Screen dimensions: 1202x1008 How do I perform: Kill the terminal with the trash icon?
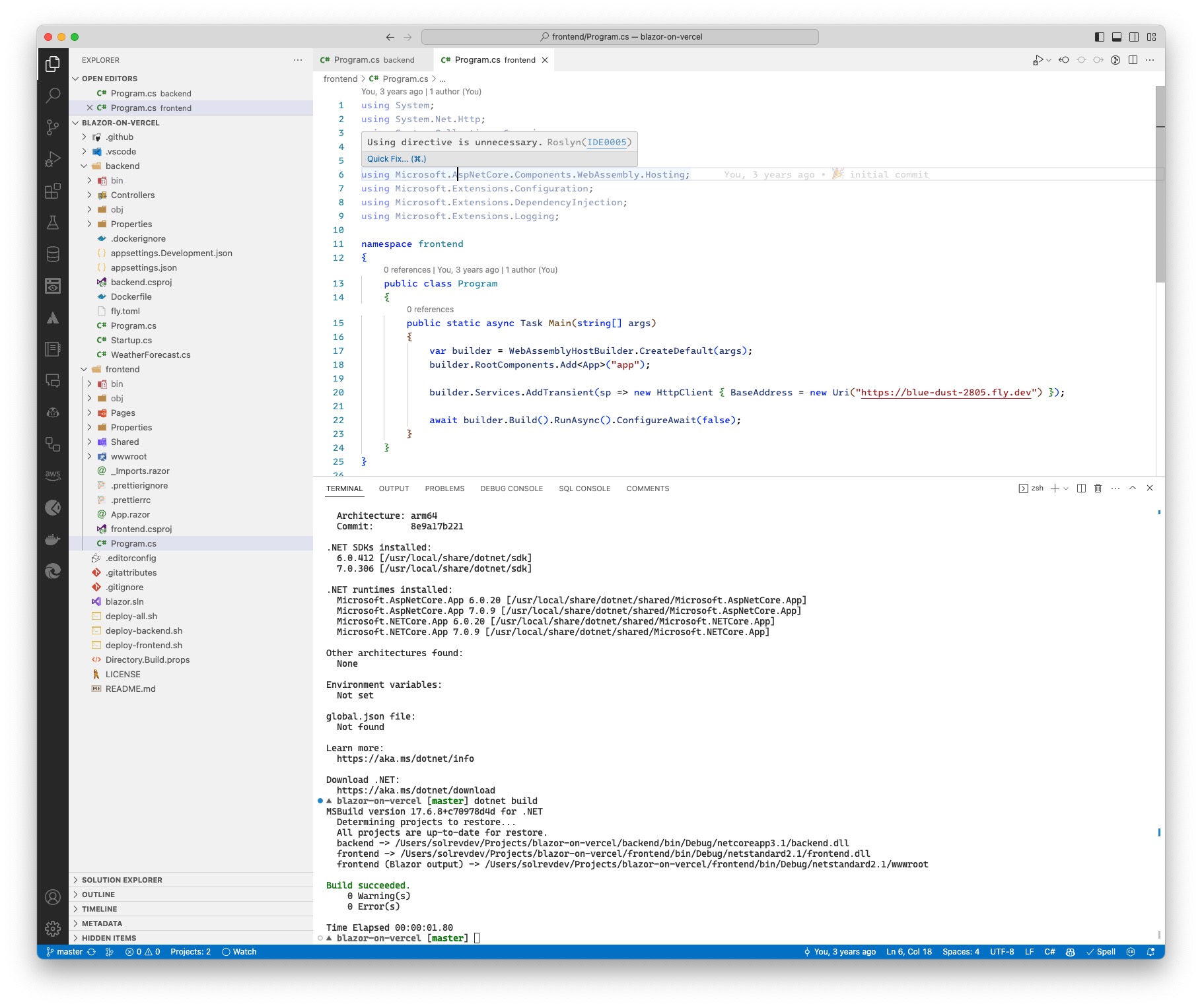coord(1098,488)
